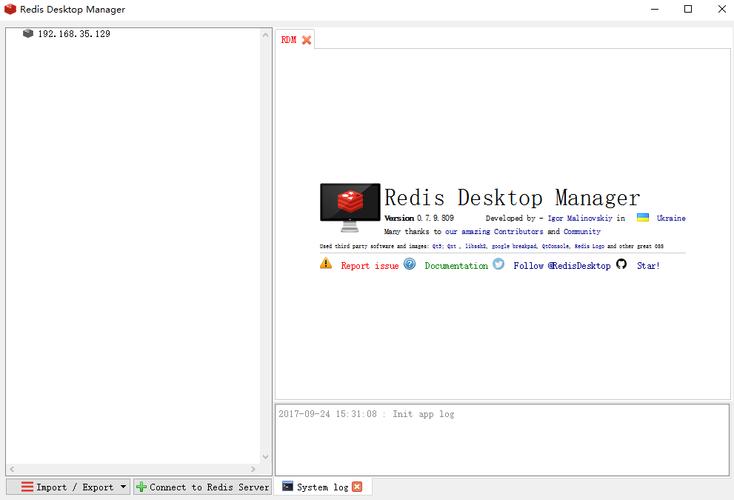Screen dimensions: 734x500
Task: Open the System log tab
Action: click(x=322, y=487)
